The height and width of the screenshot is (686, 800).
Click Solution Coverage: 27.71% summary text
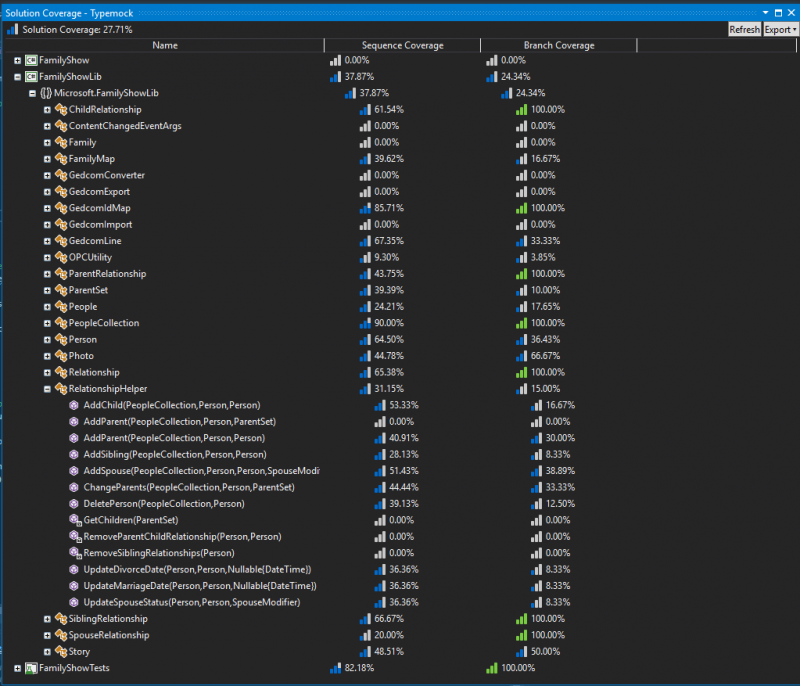[x=77, y=30]
